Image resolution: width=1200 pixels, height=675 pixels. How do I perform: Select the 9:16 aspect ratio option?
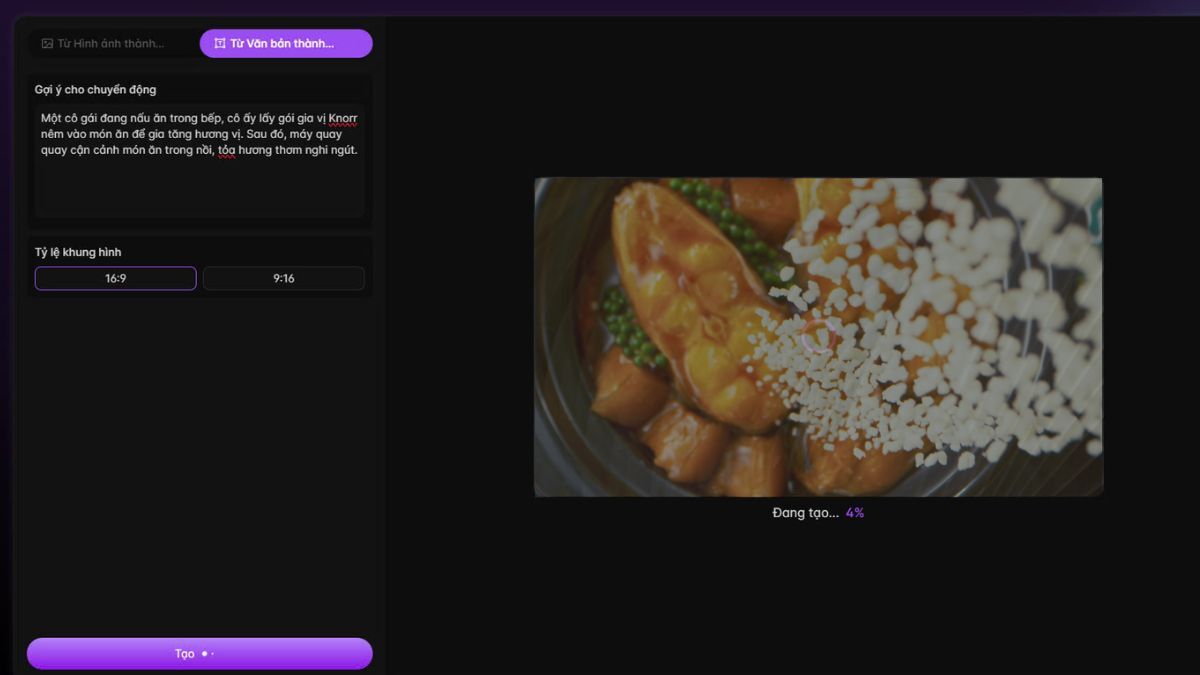(x=283, y=278)
